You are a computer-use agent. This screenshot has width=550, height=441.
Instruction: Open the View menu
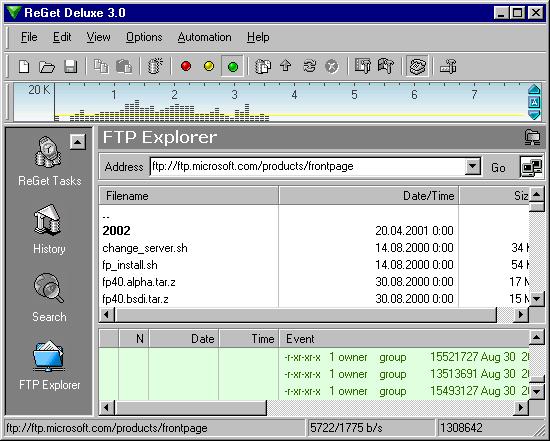[x=98, y=37]
